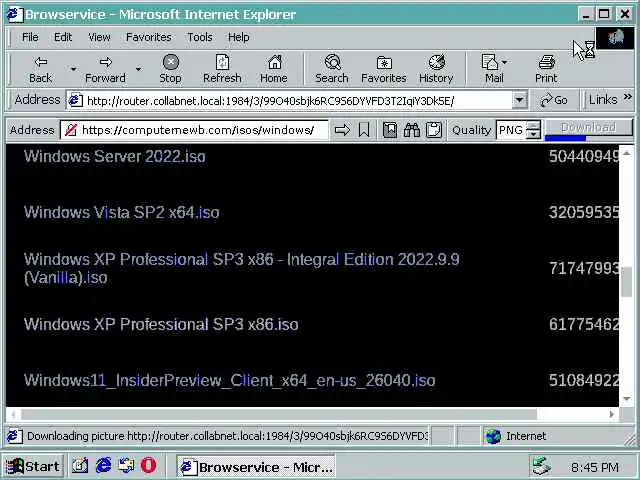Stop the page from loading
This screenshot has width=640, height=480.
tap(170, 69)
